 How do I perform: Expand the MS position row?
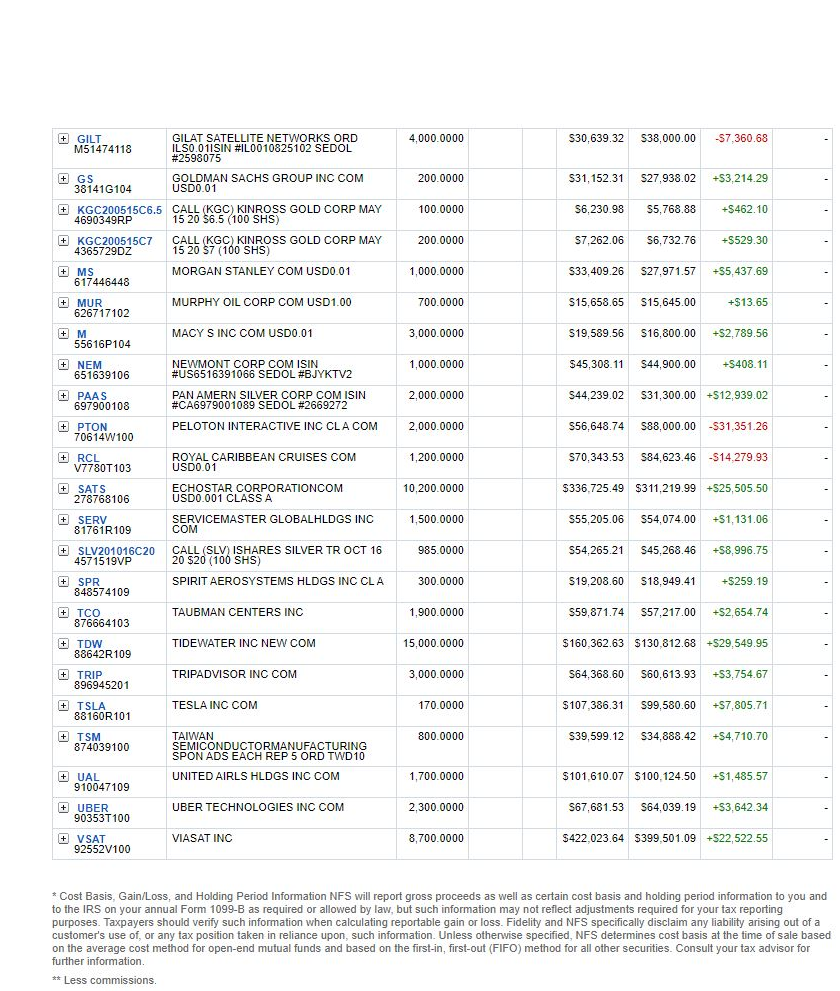click(63, 271)
